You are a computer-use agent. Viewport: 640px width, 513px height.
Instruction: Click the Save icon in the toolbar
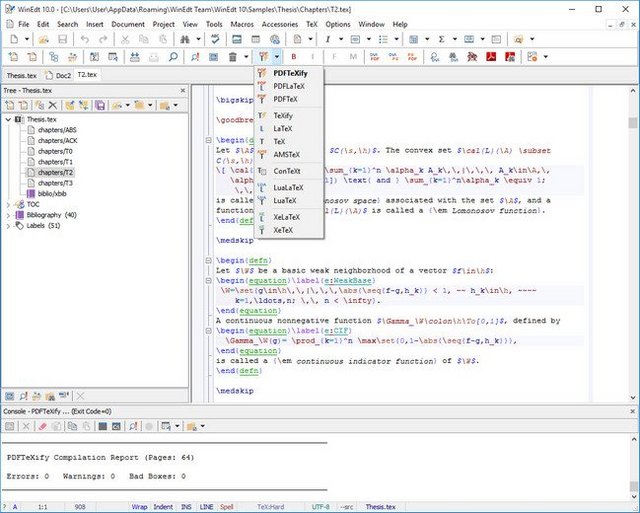[x=61, y=39]
